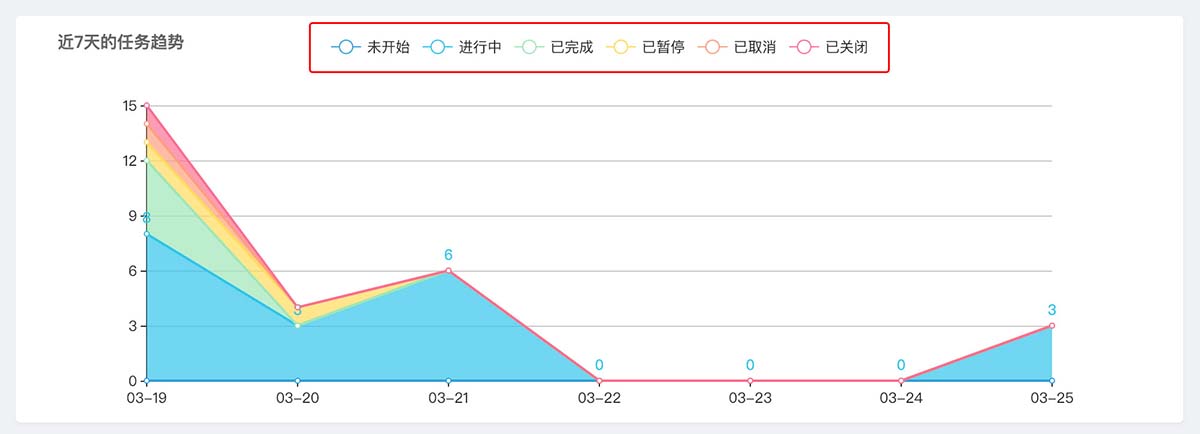Click the 0 data point on 03-22
Viewport: 1200px width, 434px height.
pyautogui.click(x=599, y=380)
